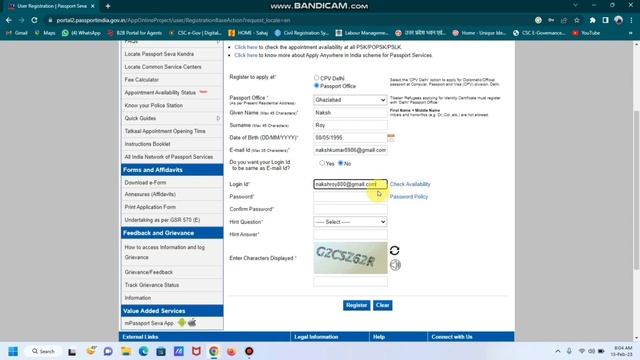Open a new browser tab
The height and width of the screenshot is (360, 640).
pos(108,6)
